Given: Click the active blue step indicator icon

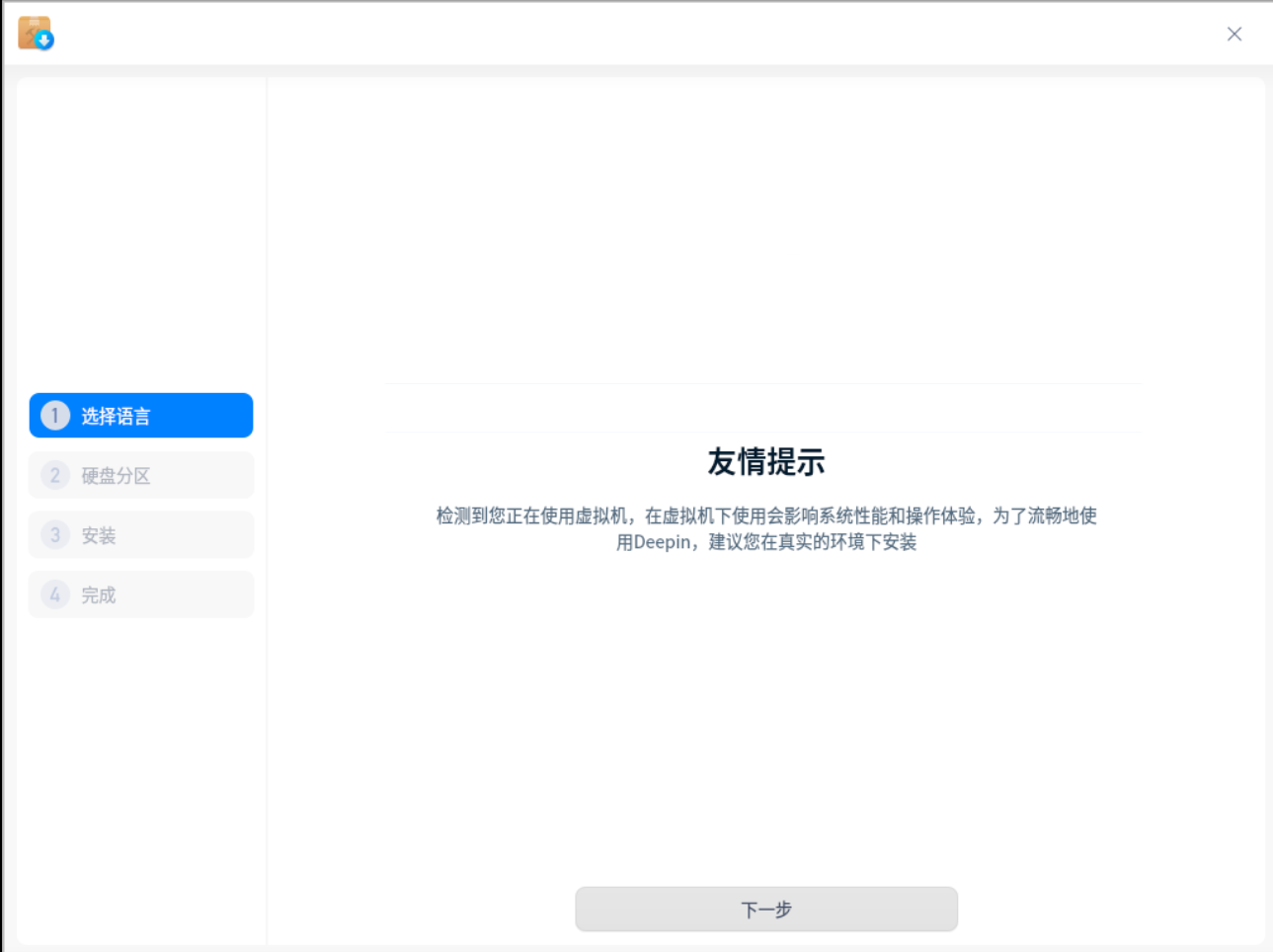Looking at the screenshot, I should click(54, 415).
